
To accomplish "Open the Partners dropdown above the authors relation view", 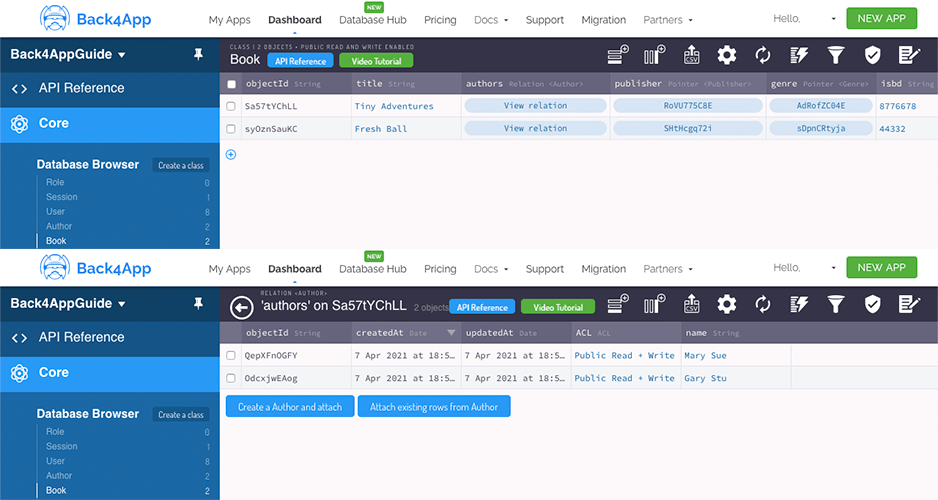I will pos(668,269).
